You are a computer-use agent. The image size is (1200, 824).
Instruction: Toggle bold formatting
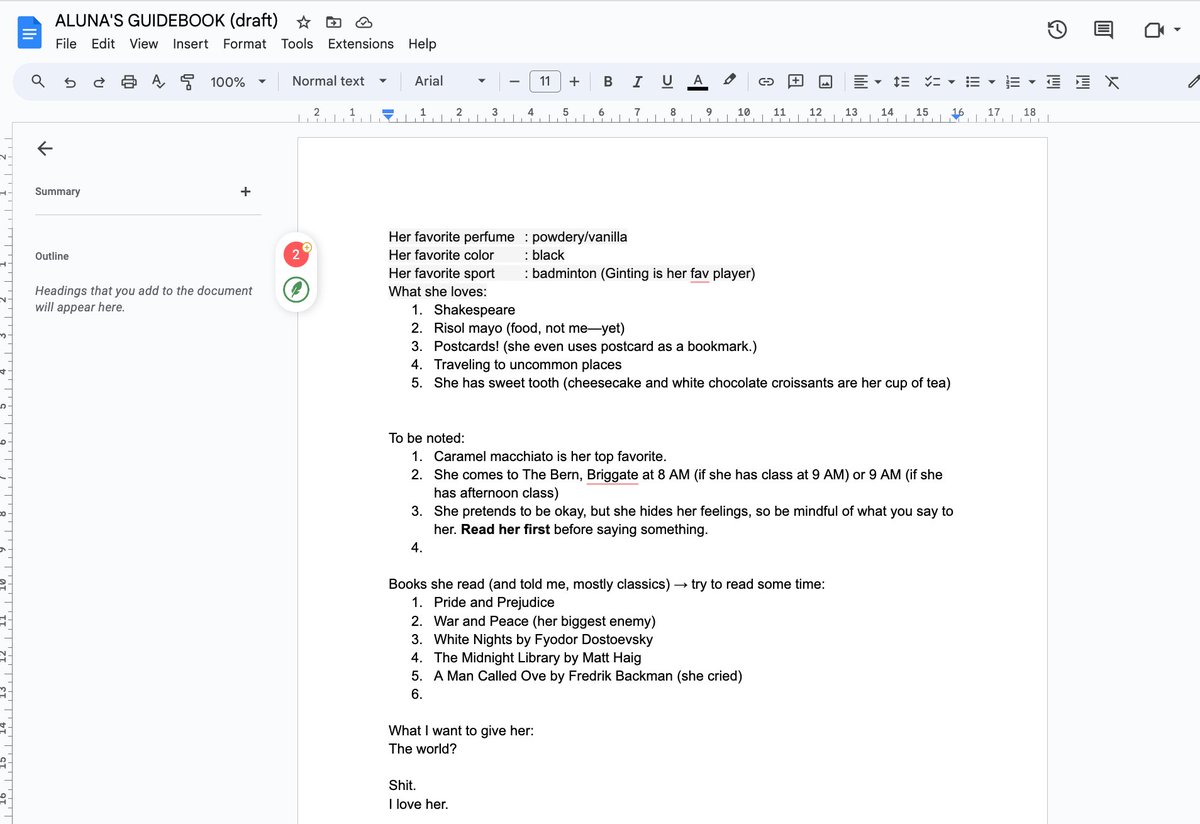pos(608,82)
